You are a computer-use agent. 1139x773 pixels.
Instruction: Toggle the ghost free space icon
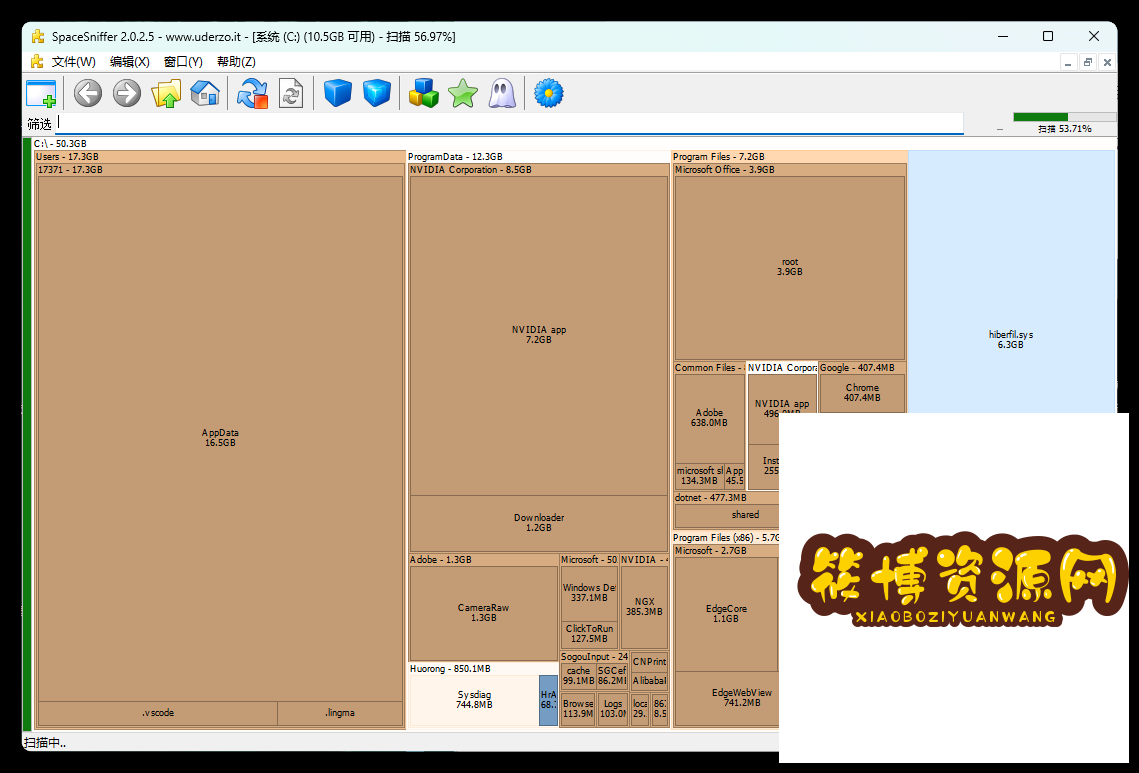pyautogui.click(x=502, y=94)
